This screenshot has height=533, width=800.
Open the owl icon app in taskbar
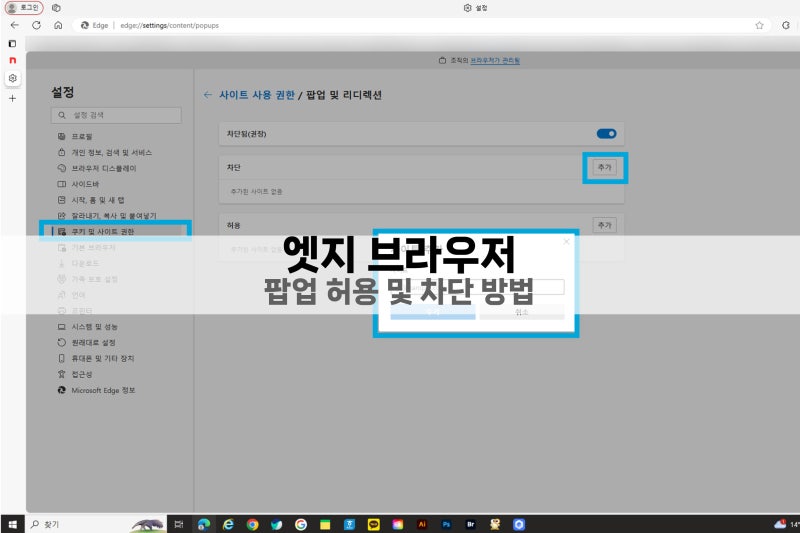pyautogui.click(x=495, y=524)
